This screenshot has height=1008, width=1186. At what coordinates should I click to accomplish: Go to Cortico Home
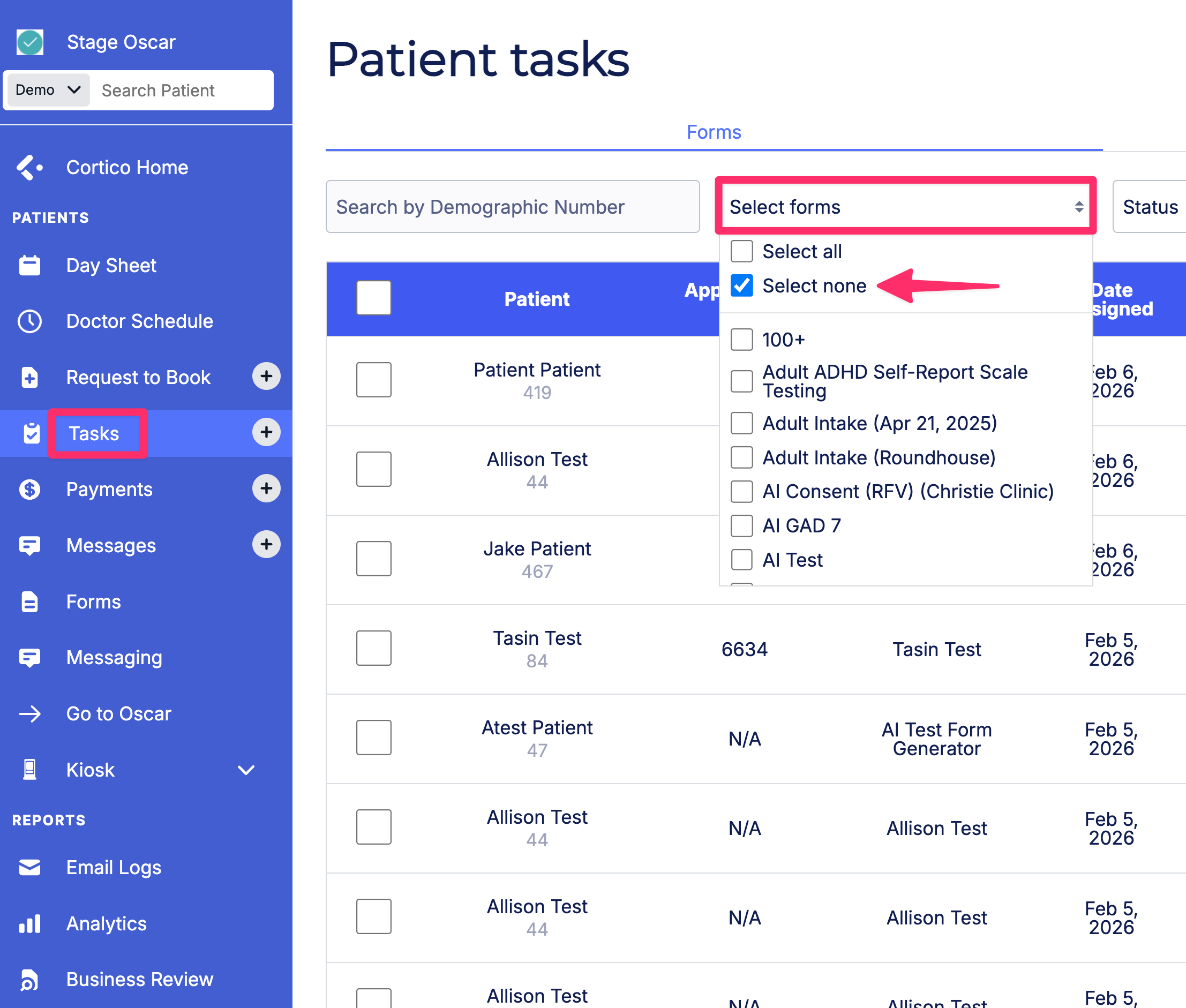tap(127, 168)
